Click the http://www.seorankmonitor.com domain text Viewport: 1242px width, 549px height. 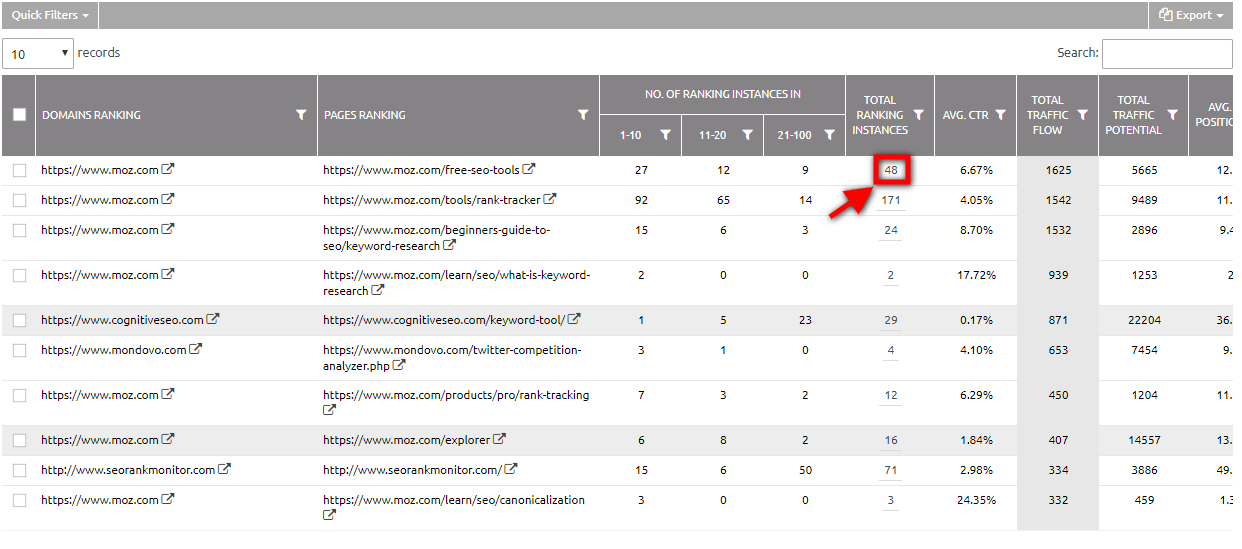click(x=128, y=470)
